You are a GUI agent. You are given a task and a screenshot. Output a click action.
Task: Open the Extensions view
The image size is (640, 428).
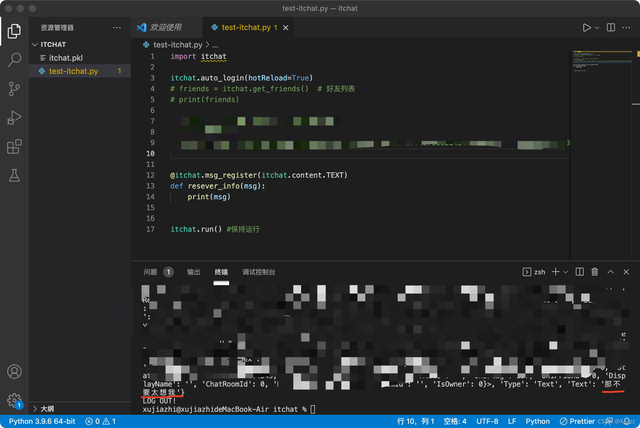[x=14, y=147]
